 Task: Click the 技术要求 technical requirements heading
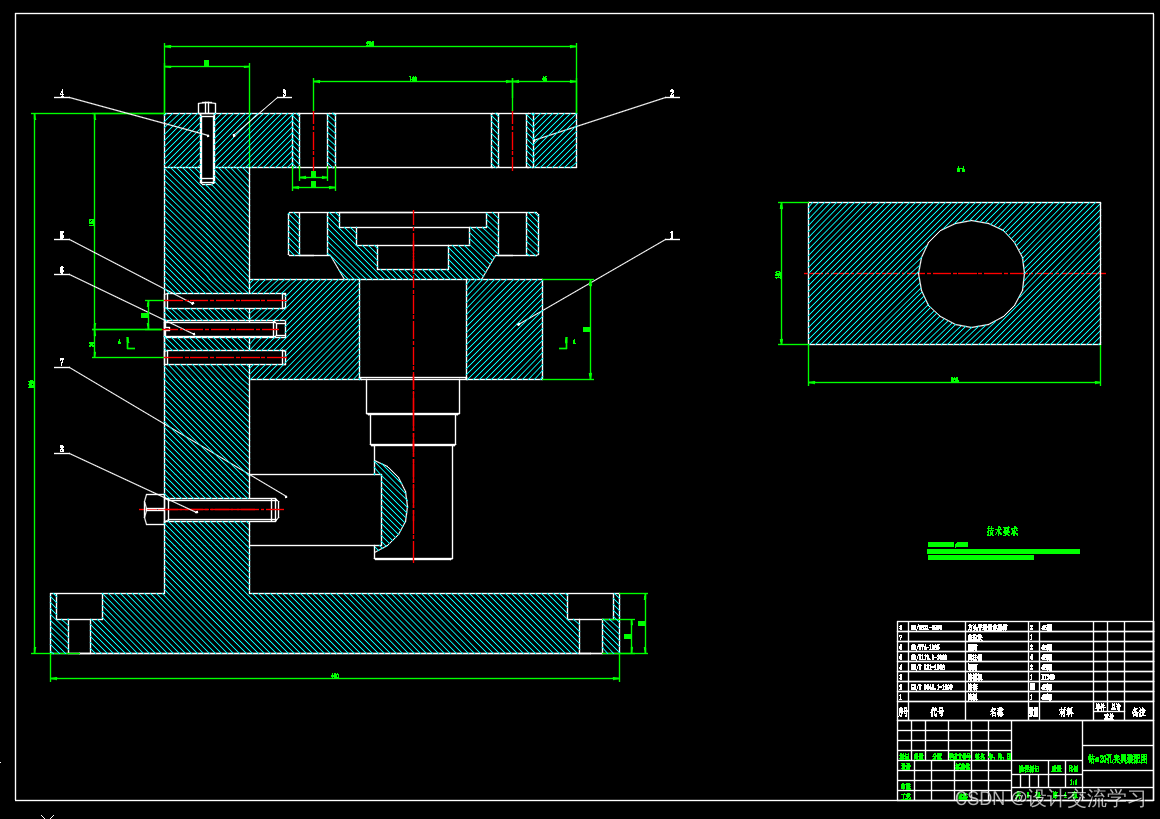point(1002,531)
